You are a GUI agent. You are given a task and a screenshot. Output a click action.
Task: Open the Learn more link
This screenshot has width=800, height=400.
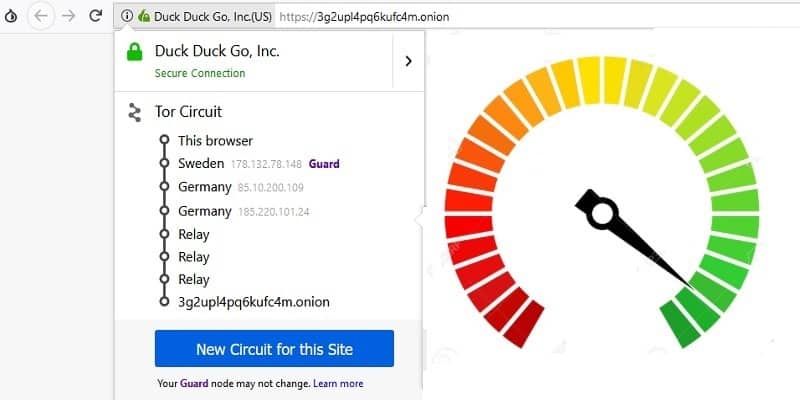(338, 383)
